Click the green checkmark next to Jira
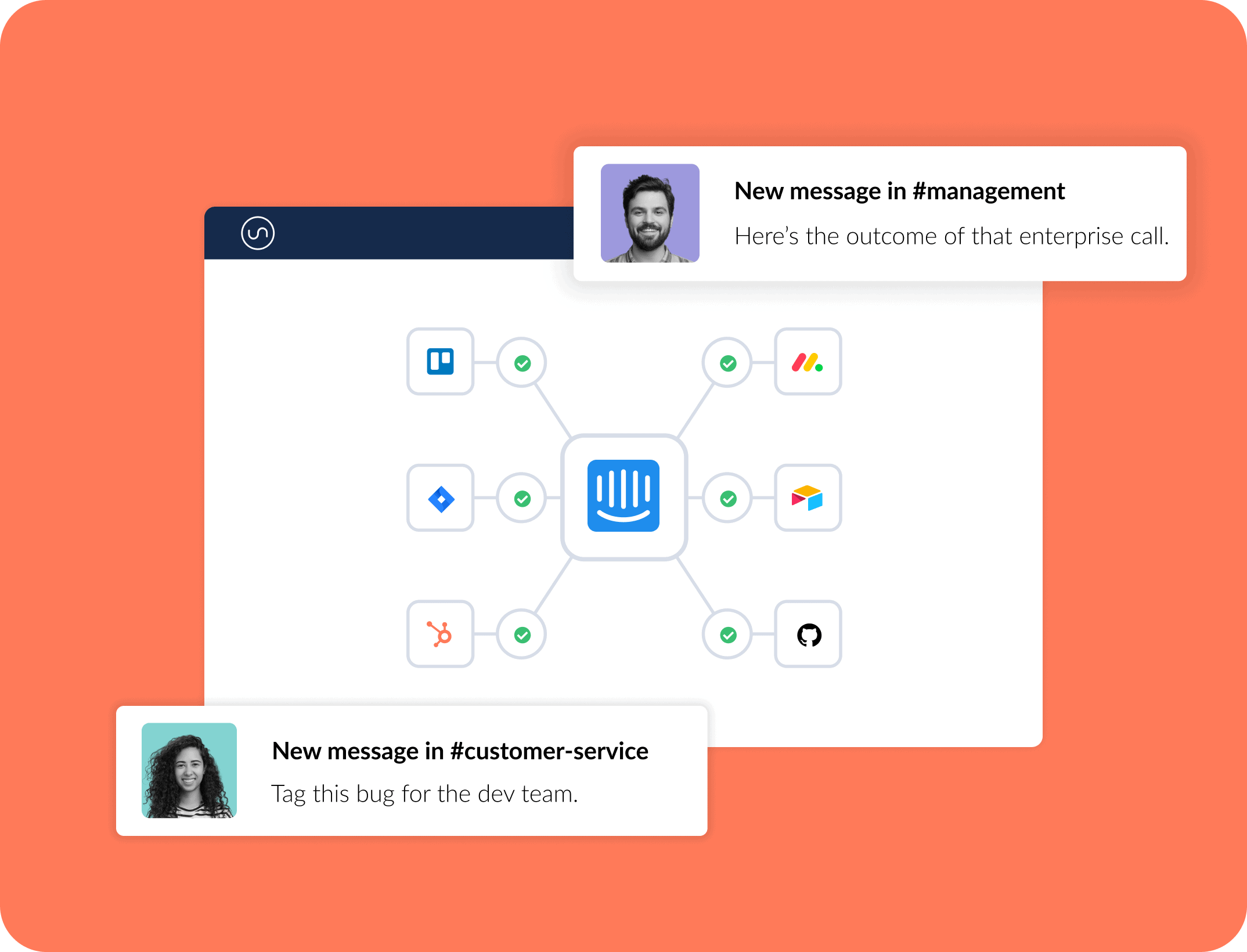 (522, 498)
